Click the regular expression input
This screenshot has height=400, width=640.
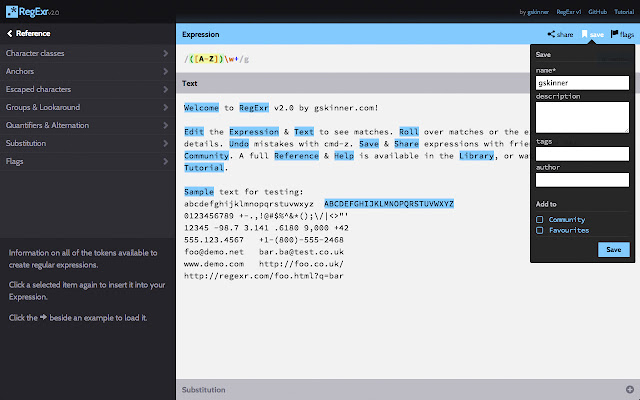pos(216,59)
